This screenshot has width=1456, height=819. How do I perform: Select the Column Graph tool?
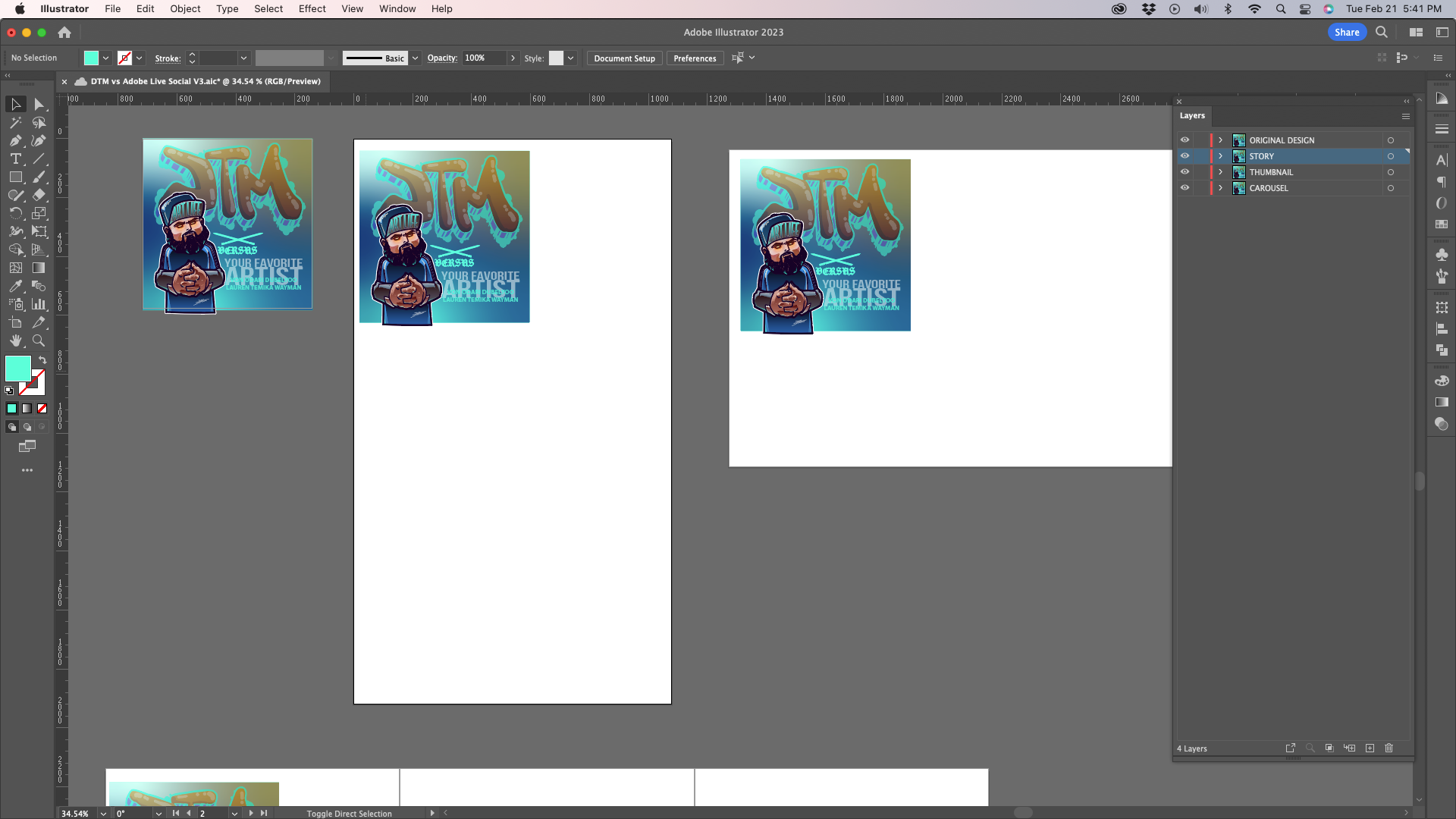pyautogui.click(x=39, y=304)
